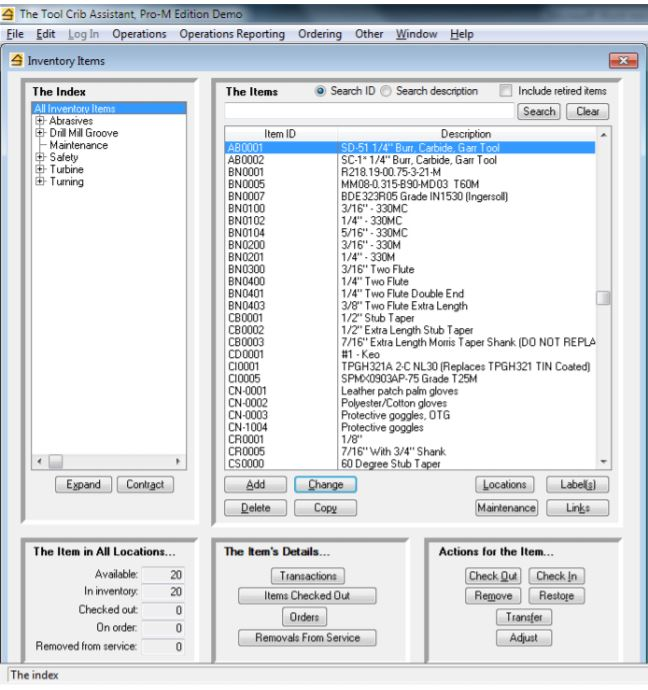Select item row CB0003
The image size is (648, 690).
(x=410, y=342)
